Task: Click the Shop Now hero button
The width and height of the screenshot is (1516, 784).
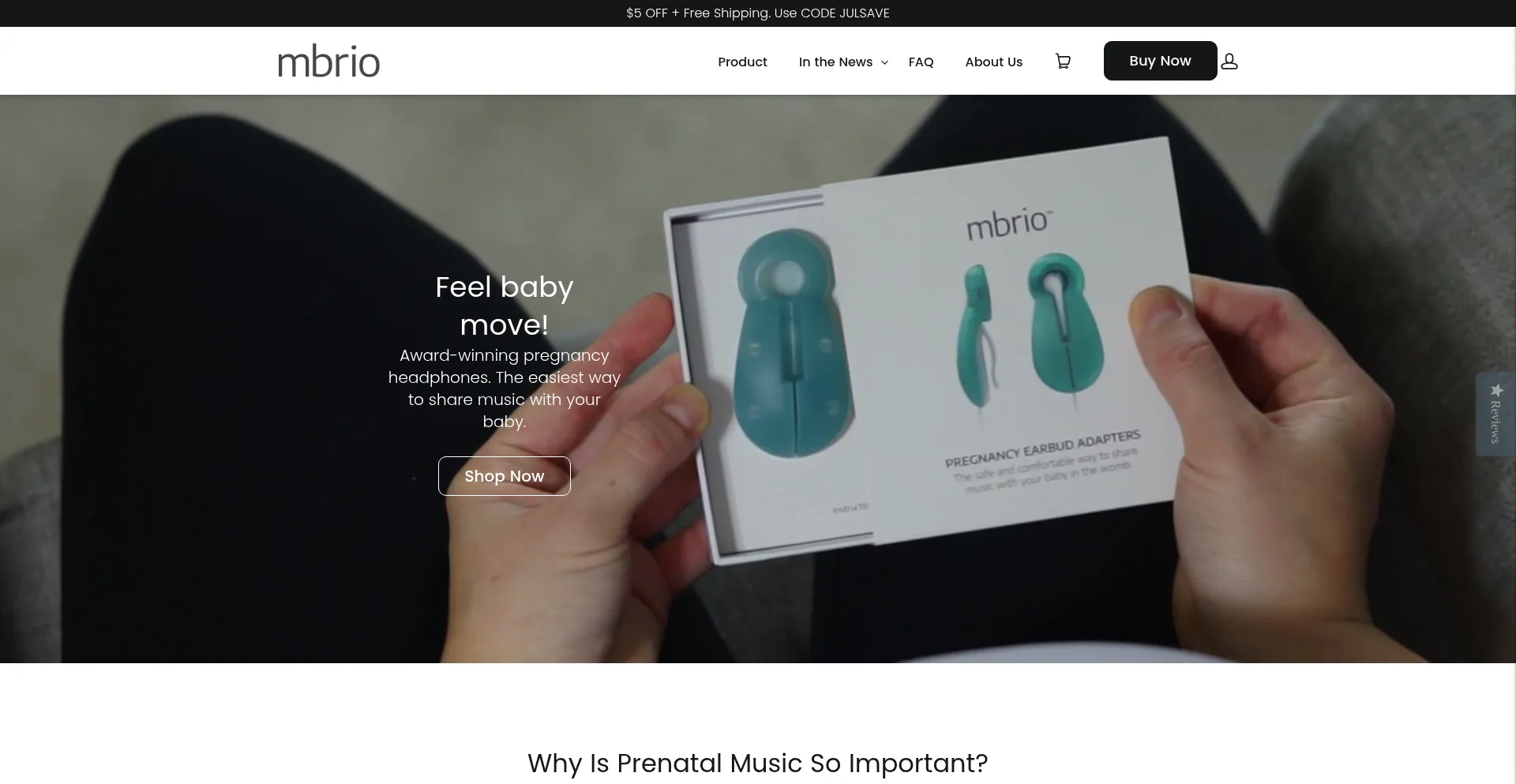Action: (x=505, y=476)
